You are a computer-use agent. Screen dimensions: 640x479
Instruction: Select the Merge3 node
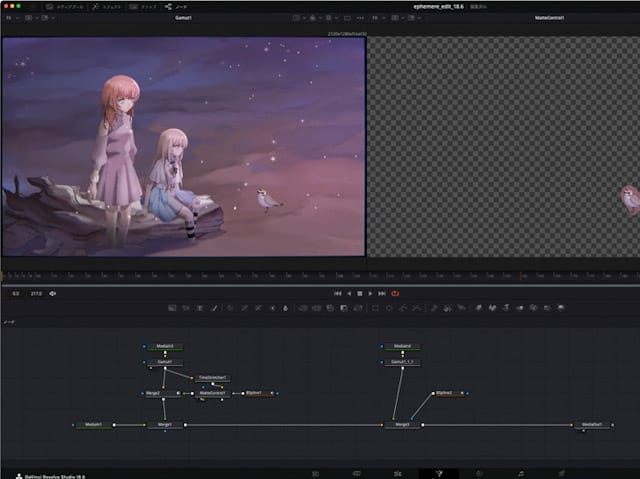point(402,425)
